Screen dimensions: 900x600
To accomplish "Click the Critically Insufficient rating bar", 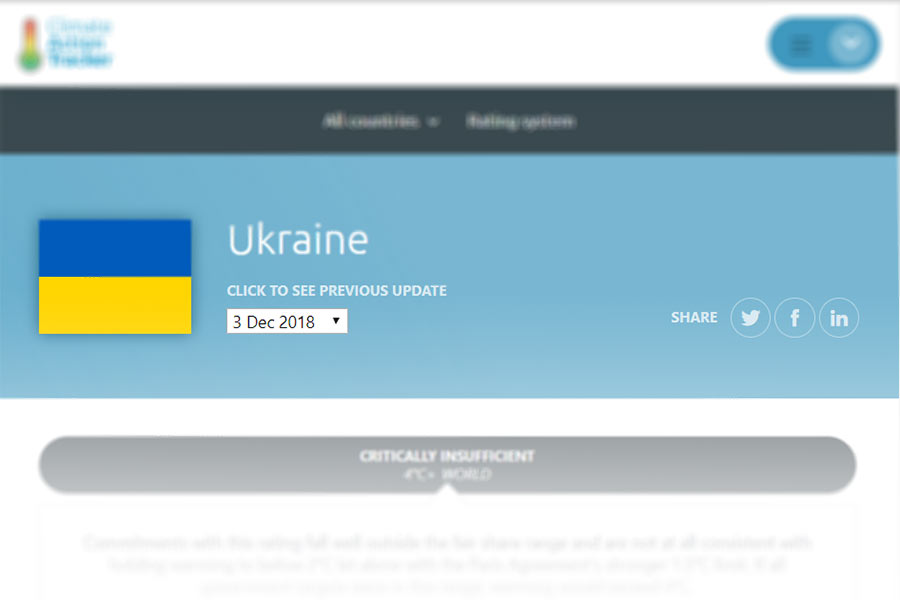I will pos(447,465).
